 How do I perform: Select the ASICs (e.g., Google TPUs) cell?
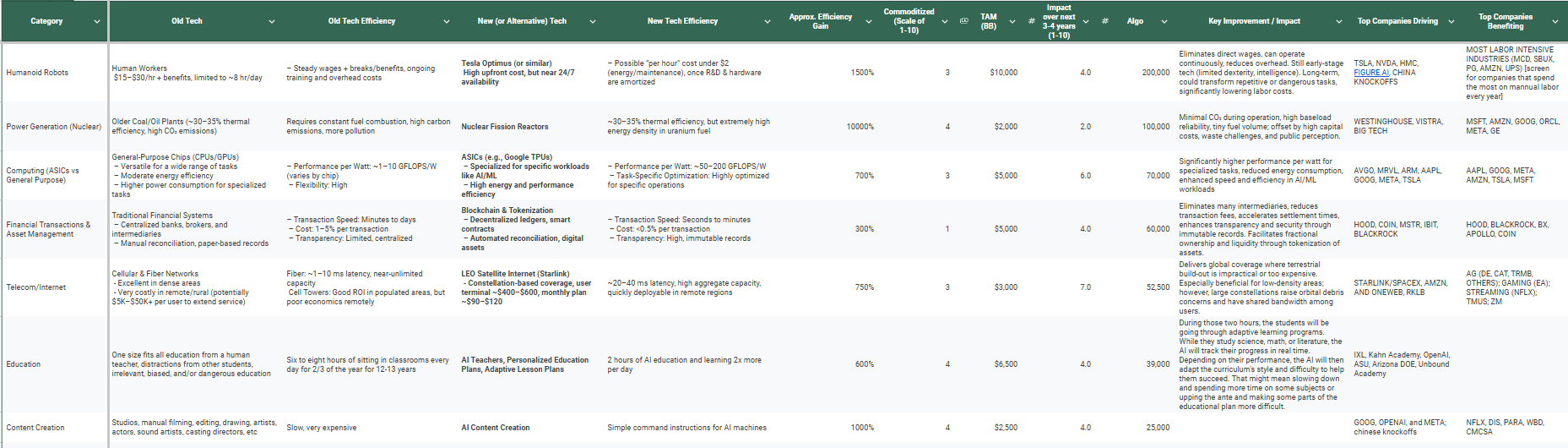(x=530, y=175)
